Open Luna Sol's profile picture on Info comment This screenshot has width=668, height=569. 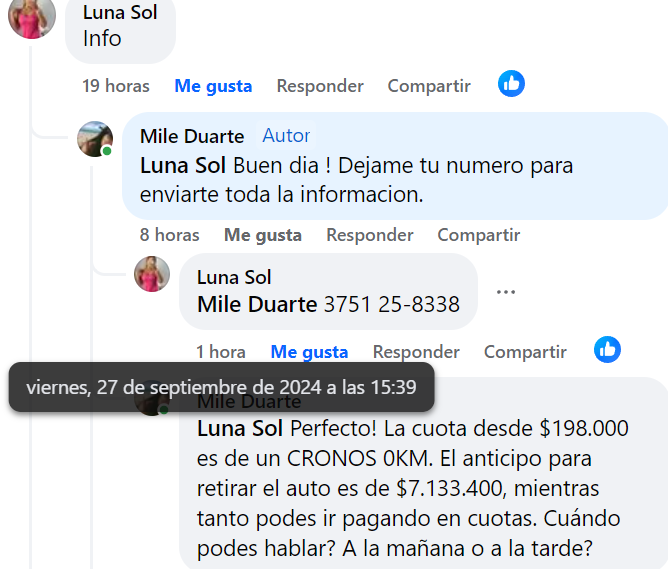pyautogui.click(x=32, y=17)
